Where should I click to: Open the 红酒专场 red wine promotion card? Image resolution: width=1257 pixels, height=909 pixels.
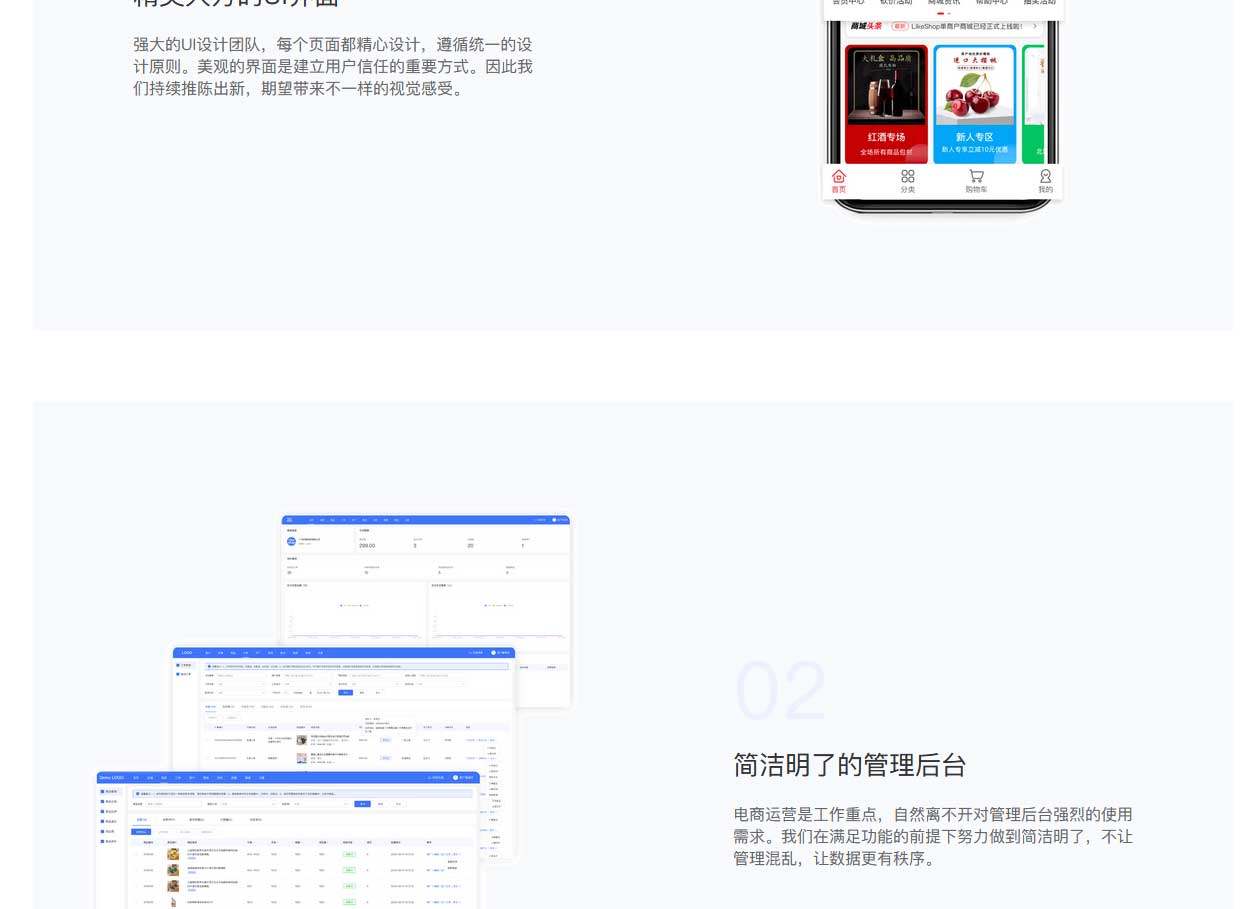[x=886, y=104]
